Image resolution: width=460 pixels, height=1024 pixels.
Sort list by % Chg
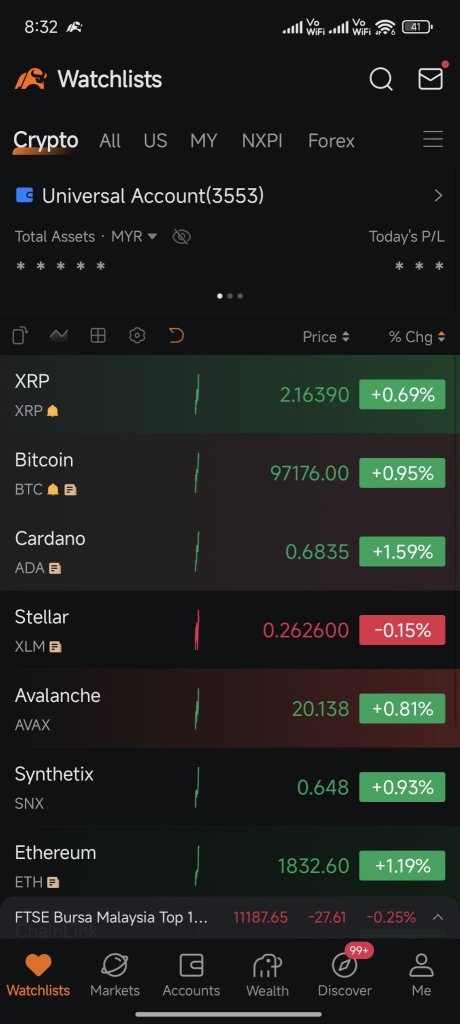(x=417, y=336)
